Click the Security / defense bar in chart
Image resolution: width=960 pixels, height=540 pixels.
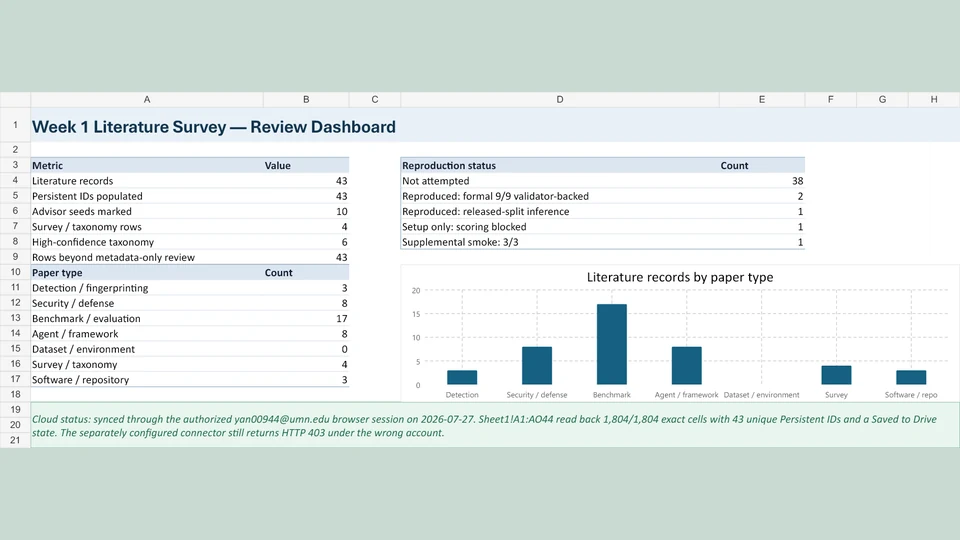click(537, 366)
